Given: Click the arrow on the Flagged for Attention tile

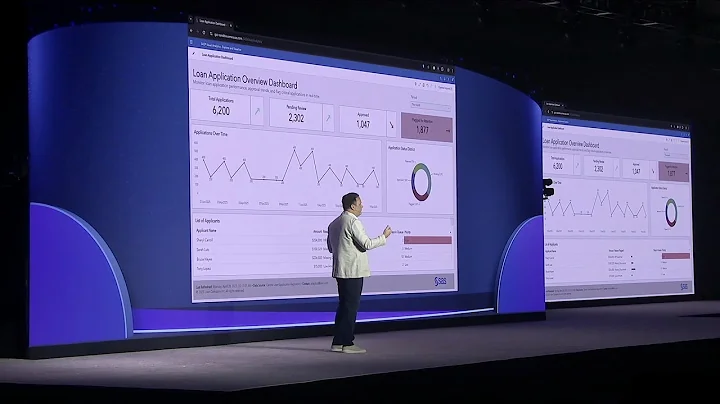Looking at the screenshot, I should click(x=448, y=131).
